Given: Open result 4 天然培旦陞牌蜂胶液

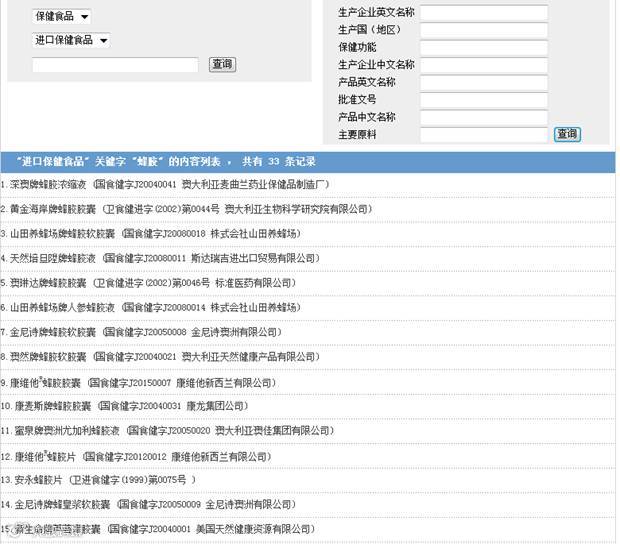Looking at the screenshot, I should pyautogui.click(x=160, y=258).
